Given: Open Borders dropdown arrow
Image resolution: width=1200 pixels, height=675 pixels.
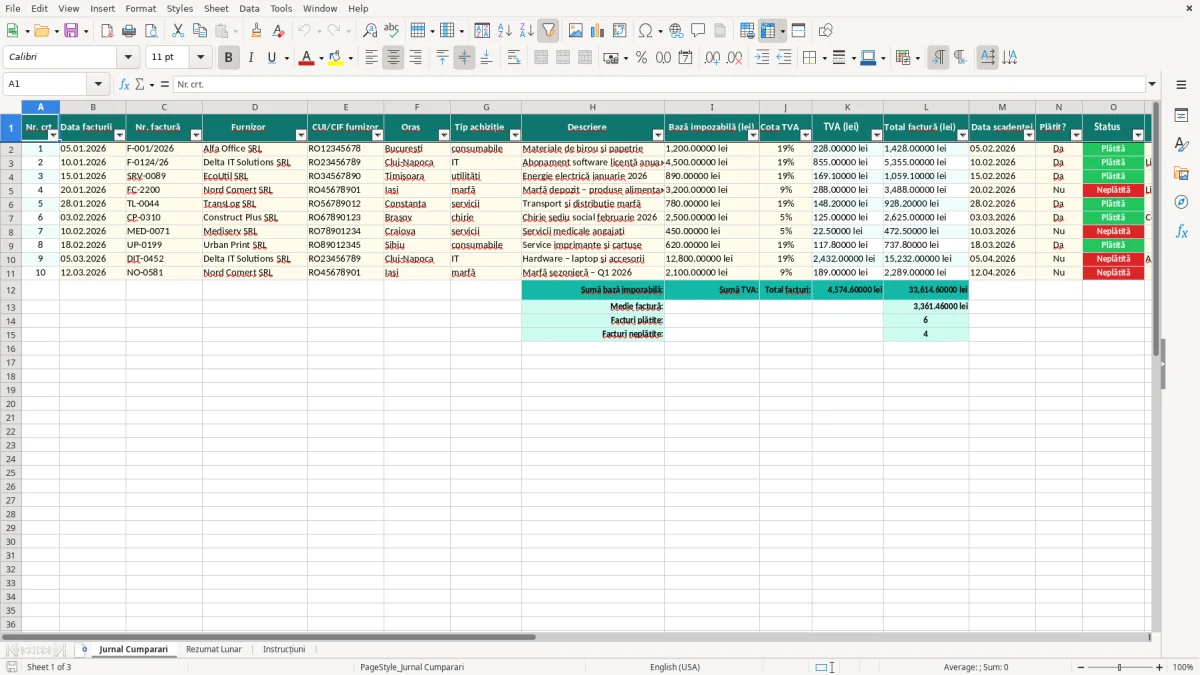Looking at the screenshot, I should [x=827, y=58].
